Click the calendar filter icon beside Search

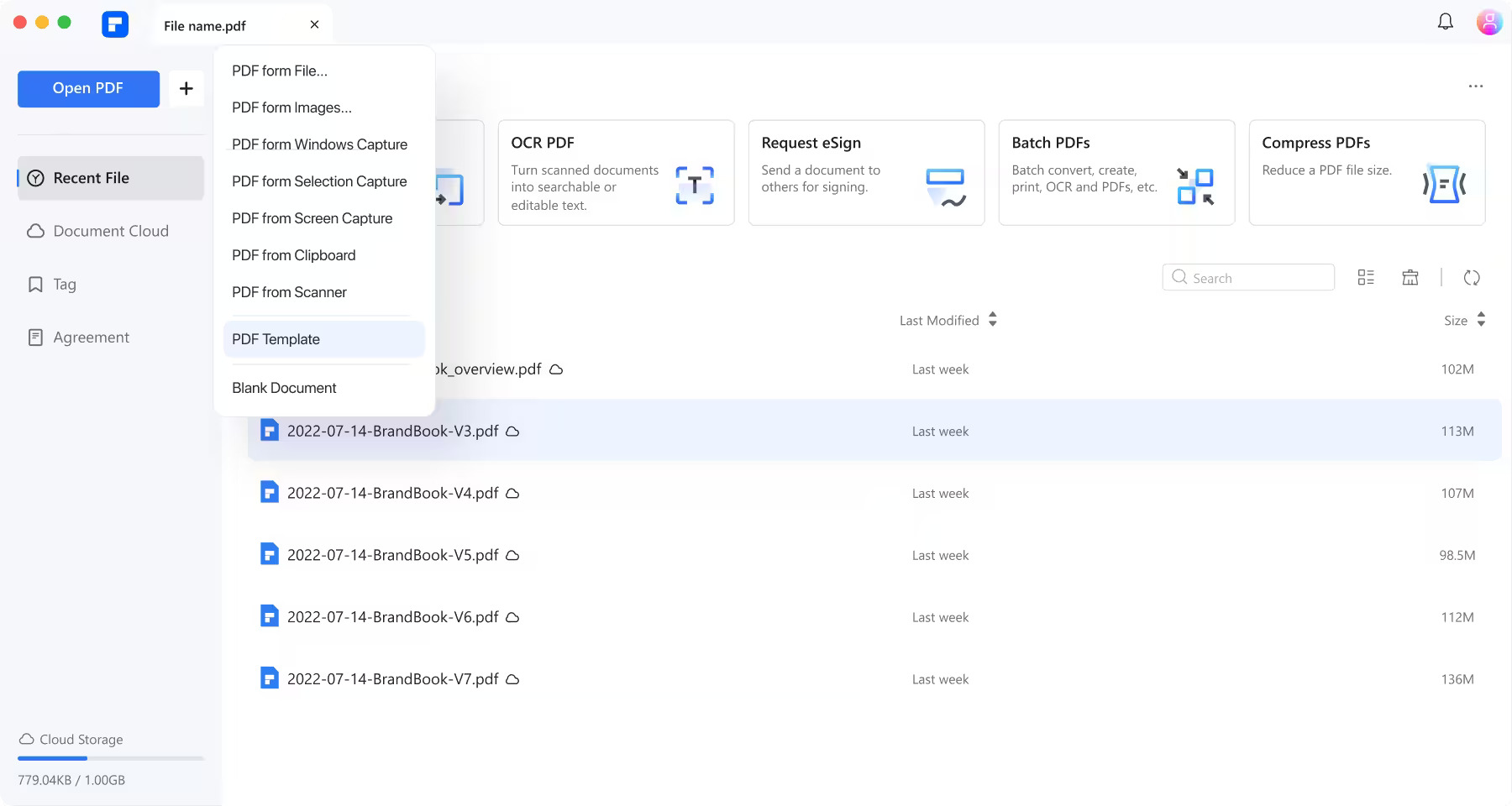click(1410, 278)
